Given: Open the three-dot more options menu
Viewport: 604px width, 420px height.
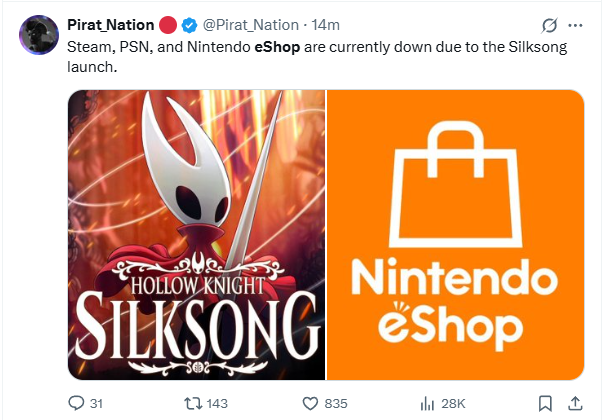Looking at the screenshot, I should [x=575, y=24].
